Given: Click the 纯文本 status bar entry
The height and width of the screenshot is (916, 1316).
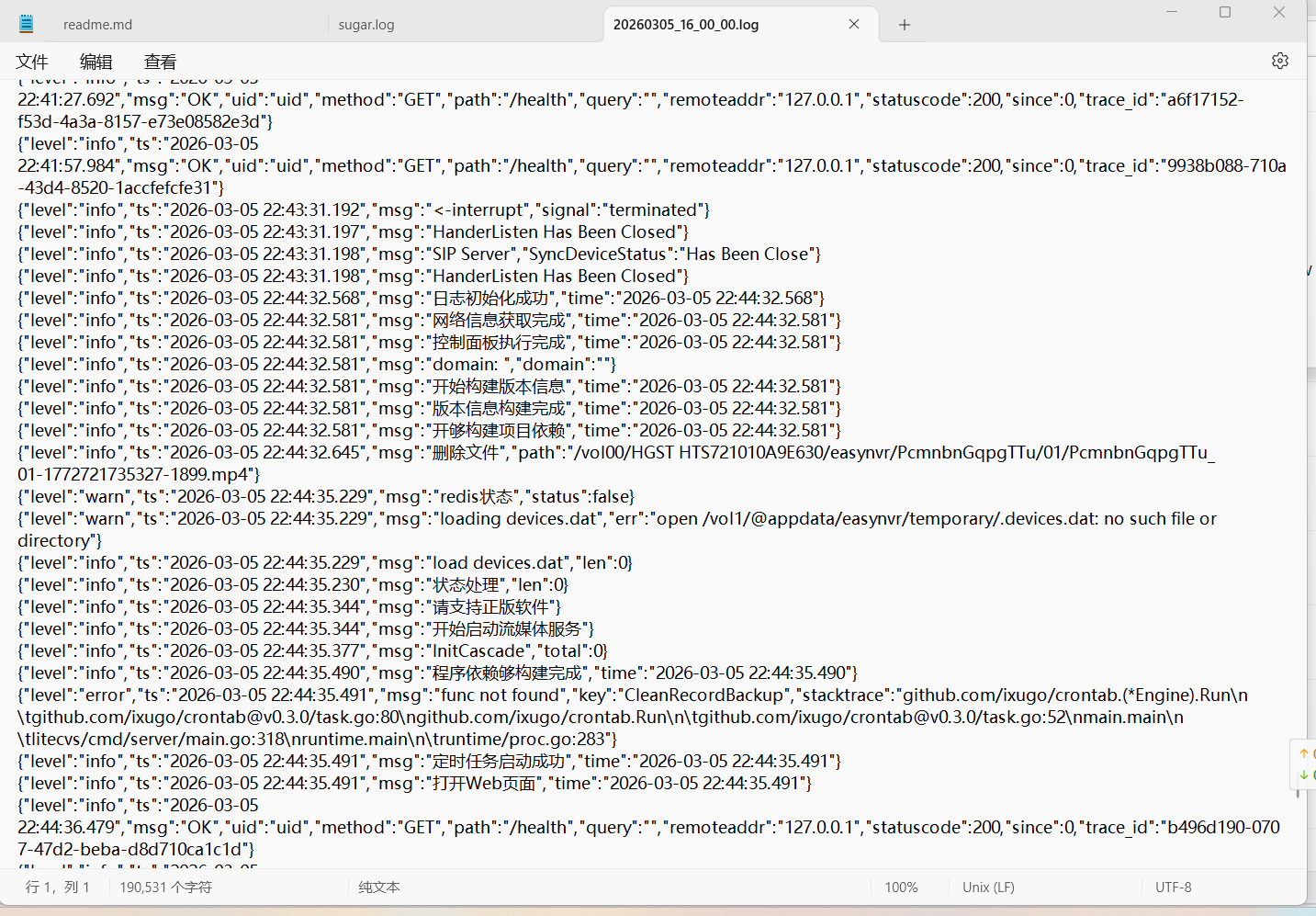Looking at the screenshot, I should click(x=379, y=888).
